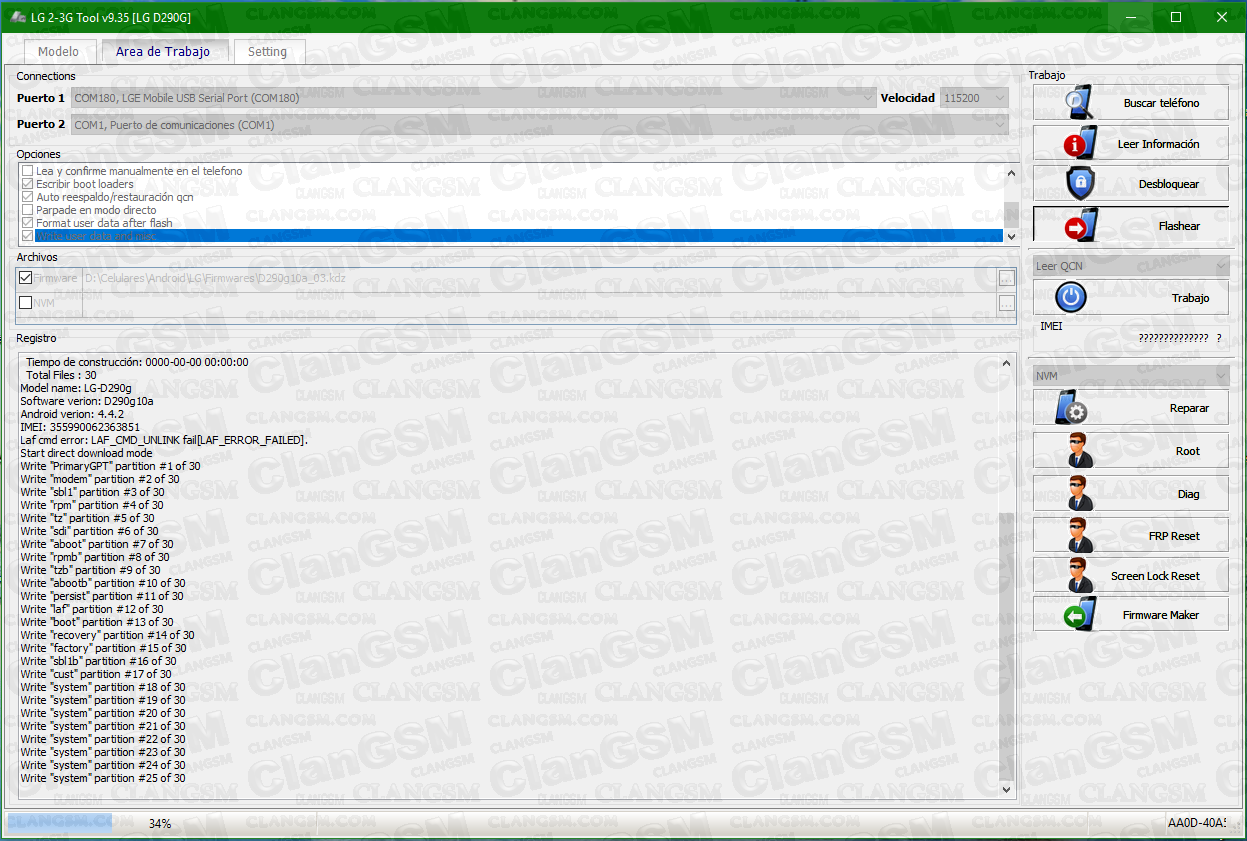Click the 'Total Files : 30' log line

pyautogui.click(x=61, y=375)
